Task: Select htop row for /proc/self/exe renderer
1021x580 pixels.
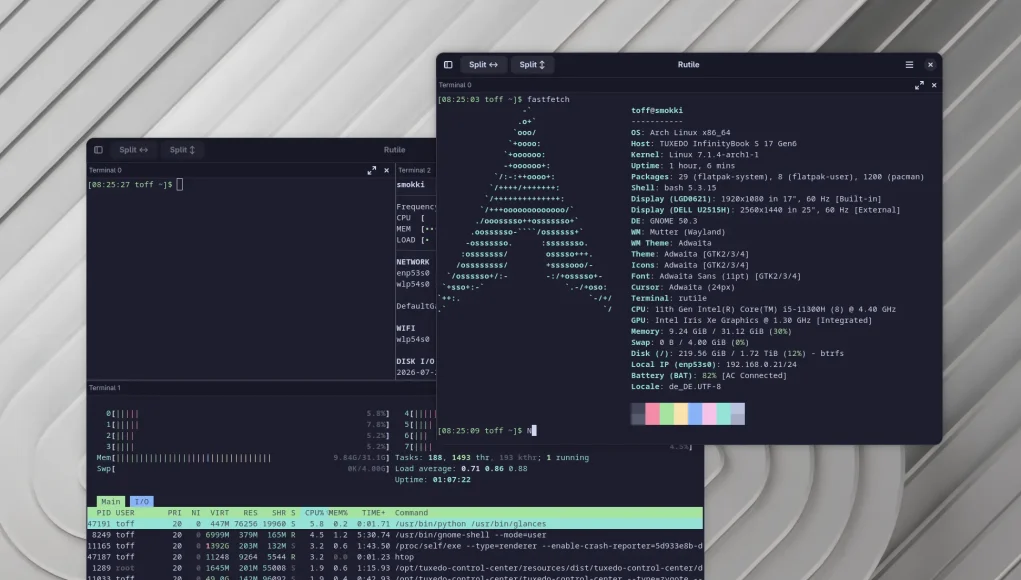Action: click(x=395, y=546)
